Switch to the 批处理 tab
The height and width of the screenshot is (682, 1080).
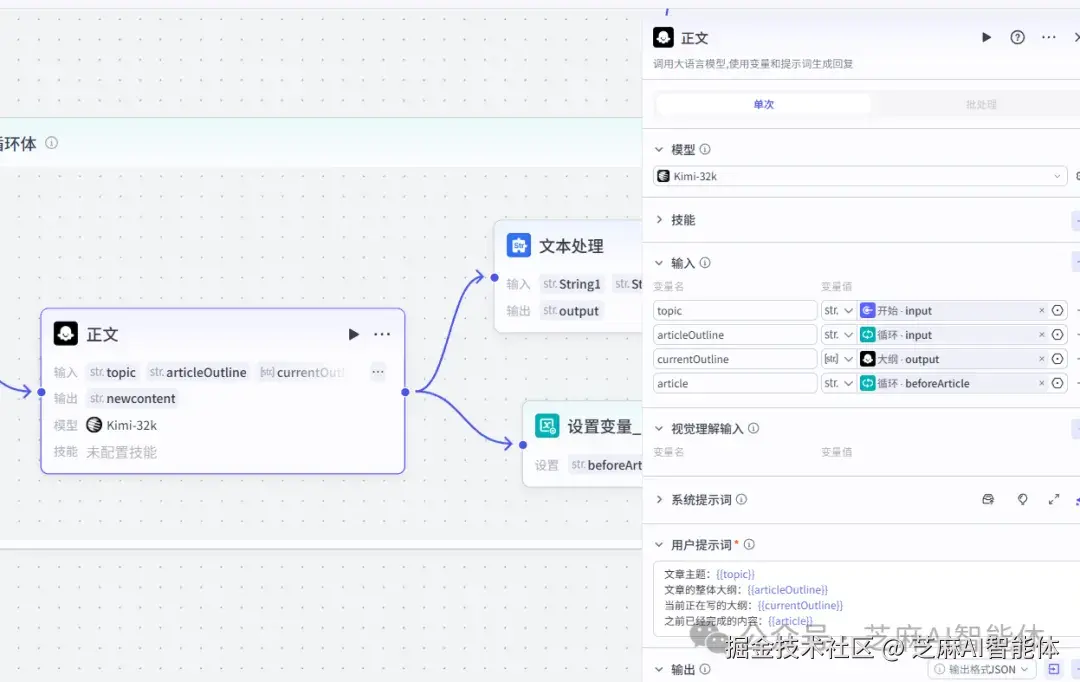click(x=983, y=104)
